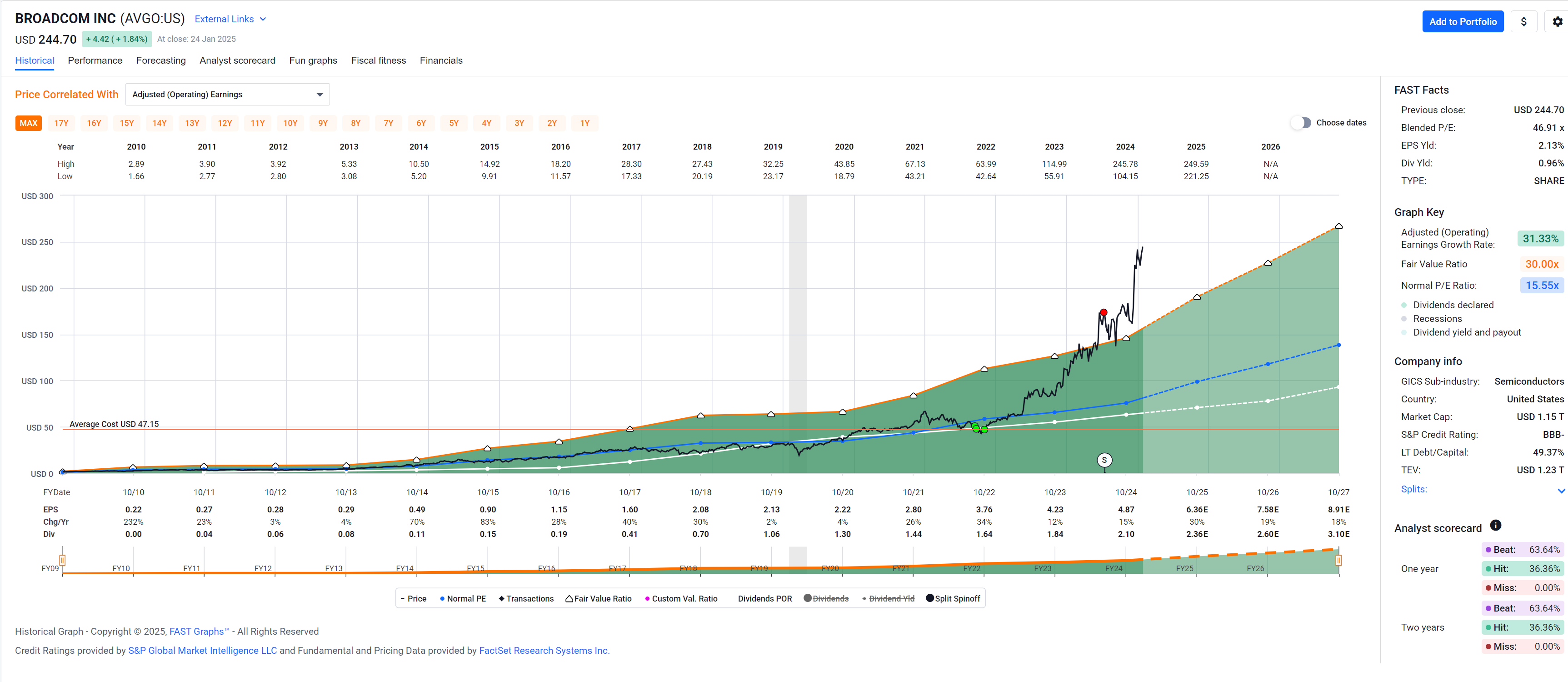Viewport: 1568px width, 682px height.
Task: Switch to the Performance tab
Action: coord(95,60)
